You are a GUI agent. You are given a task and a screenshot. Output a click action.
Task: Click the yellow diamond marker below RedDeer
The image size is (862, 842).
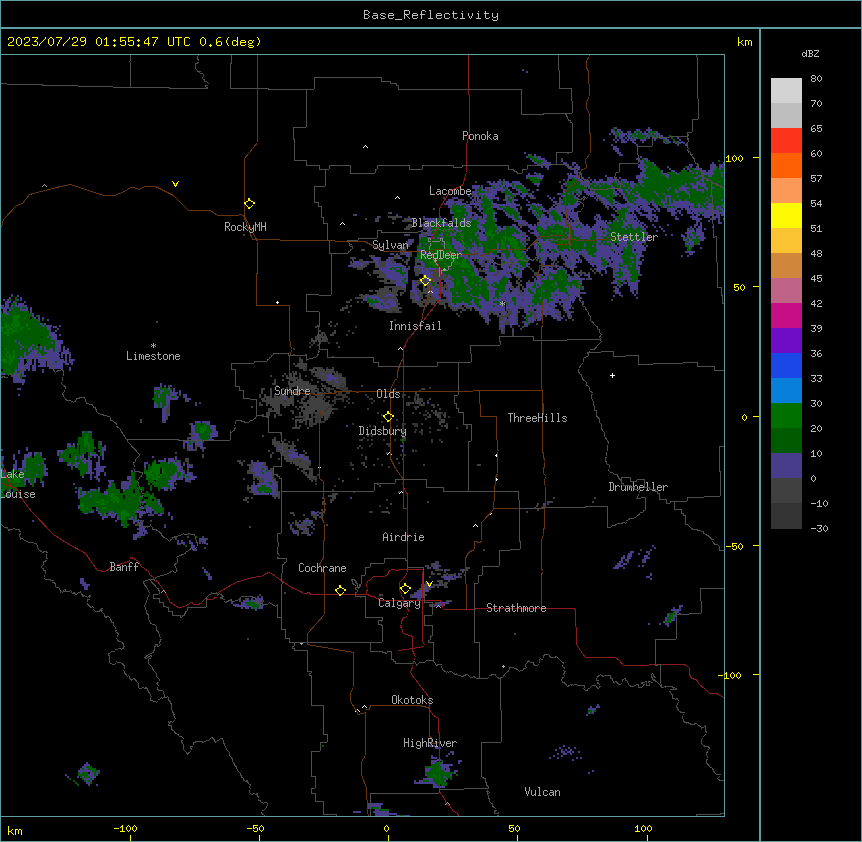click(x=425, y=281)
